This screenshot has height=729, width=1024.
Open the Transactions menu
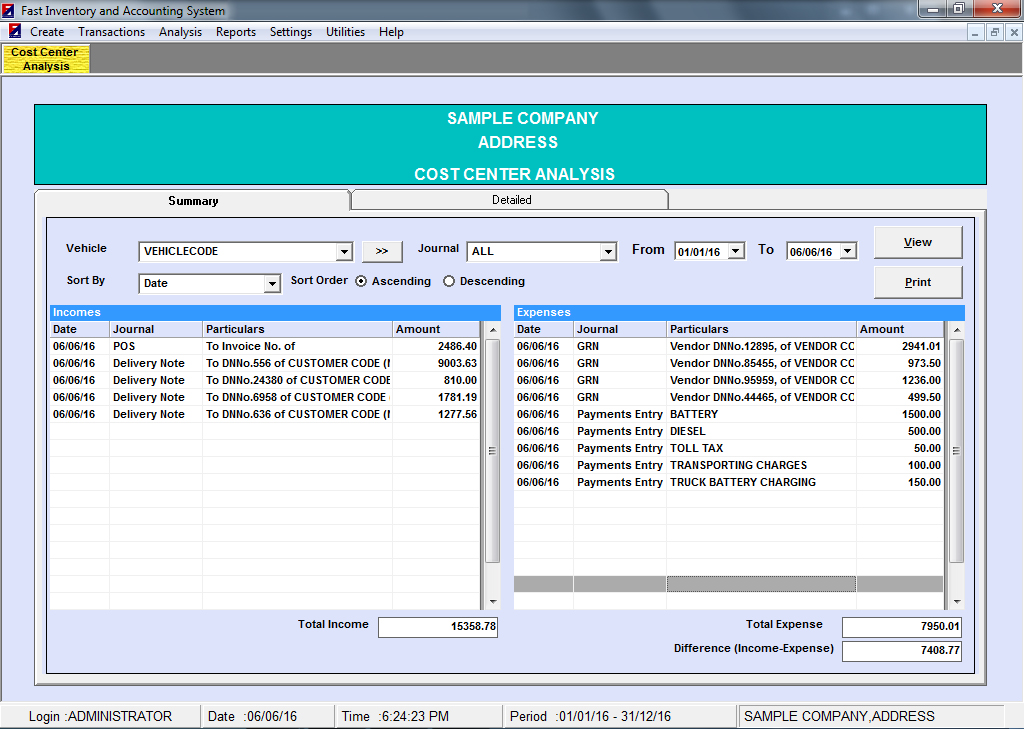(x=111, y=32)
